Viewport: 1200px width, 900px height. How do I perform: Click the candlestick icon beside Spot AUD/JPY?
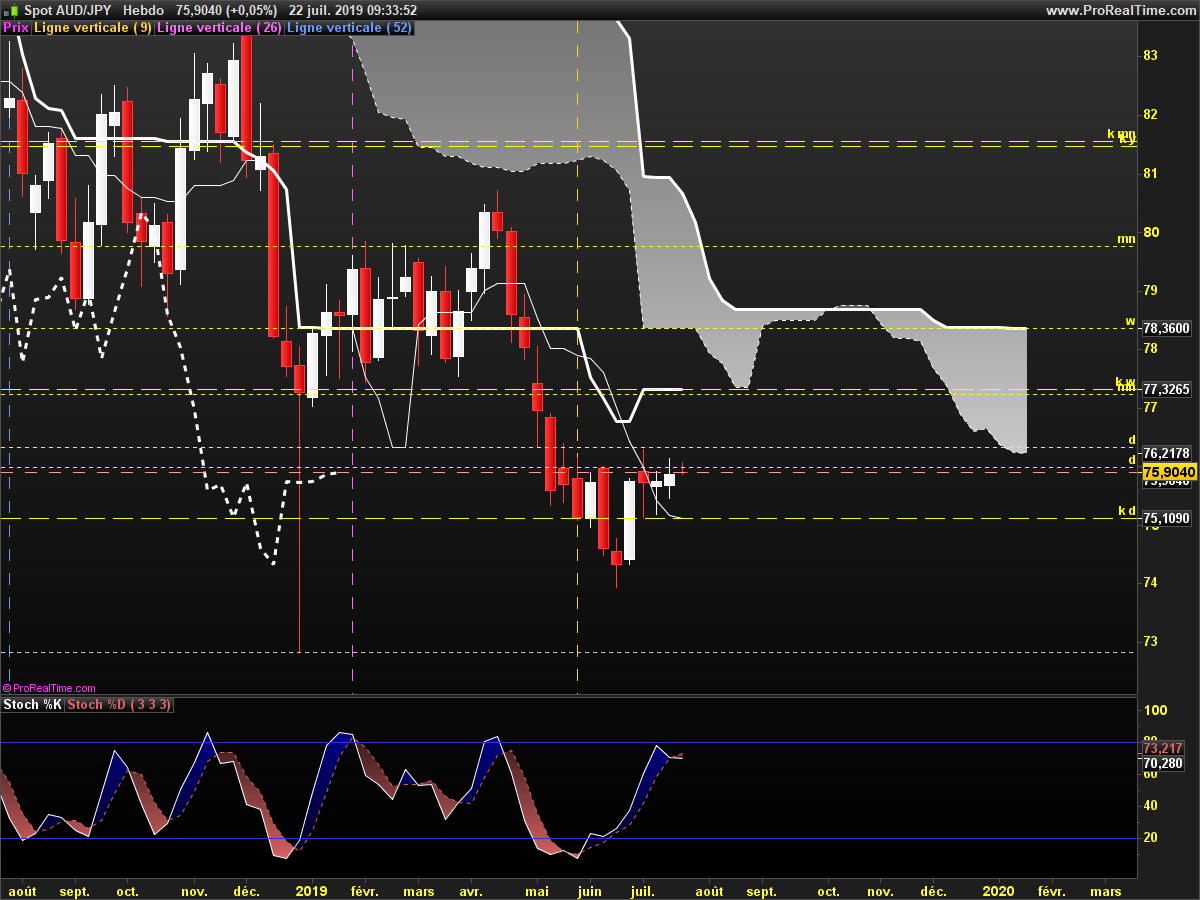(x=11, y=10)
